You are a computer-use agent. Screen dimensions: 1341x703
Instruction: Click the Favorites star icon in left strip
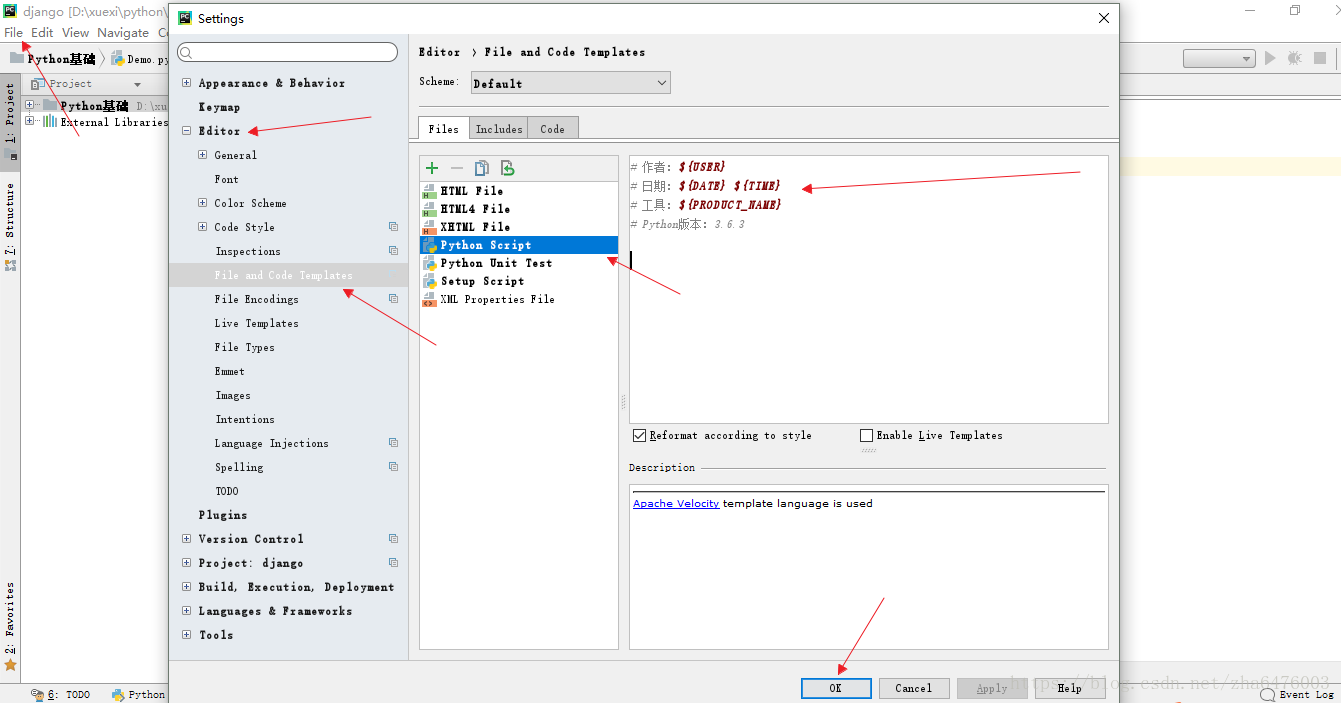tap(10, 664)
